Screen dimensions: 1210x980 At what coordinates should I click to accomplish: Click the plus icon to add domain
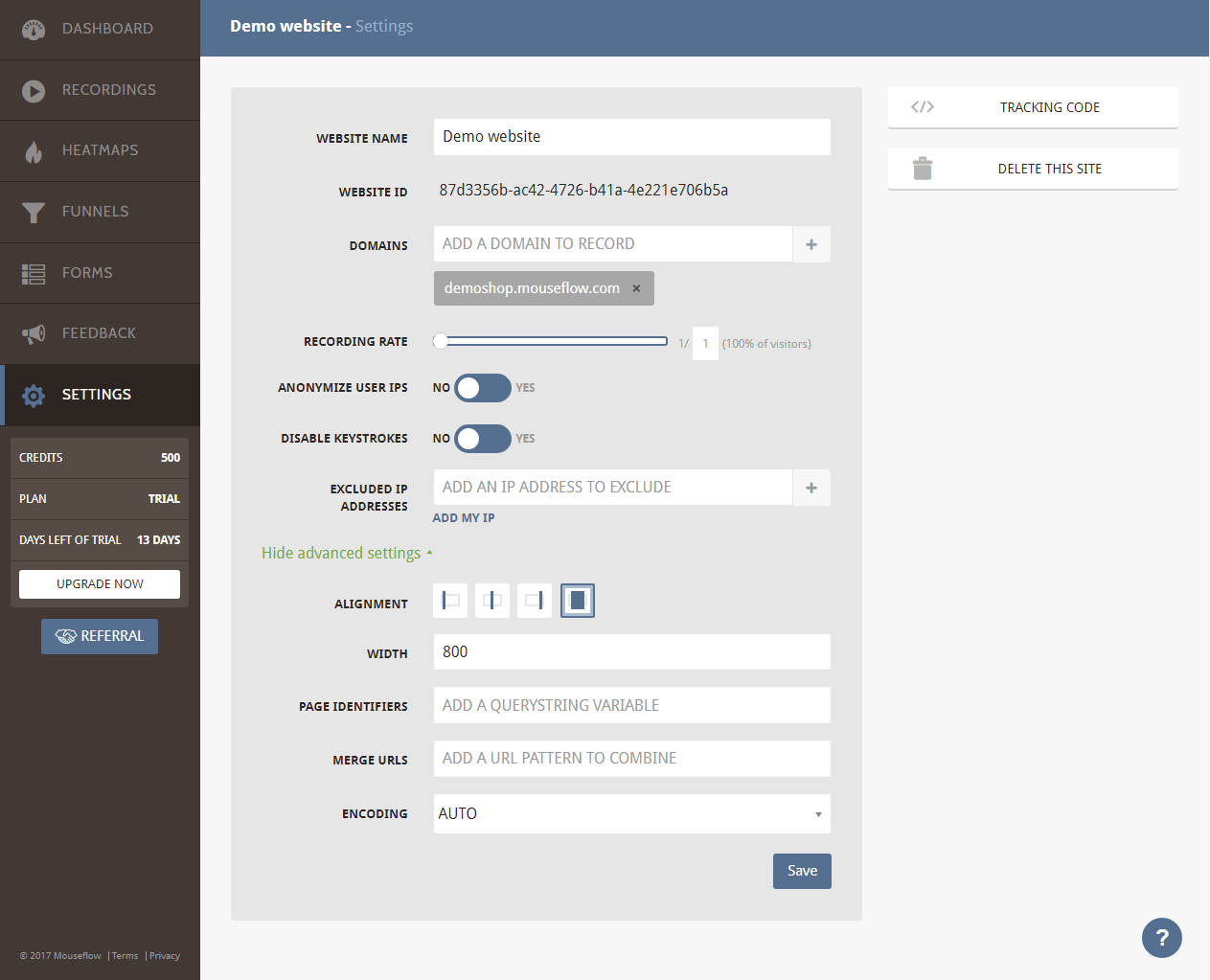click(x=811, y=244)
